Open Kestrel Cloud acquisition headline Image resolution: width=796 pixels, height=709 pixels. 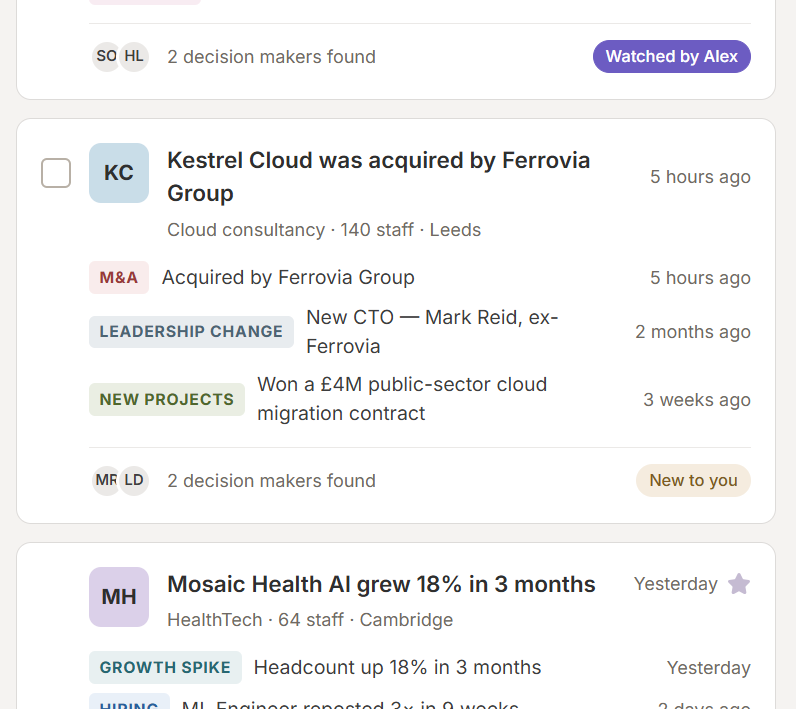coord(379,177)
